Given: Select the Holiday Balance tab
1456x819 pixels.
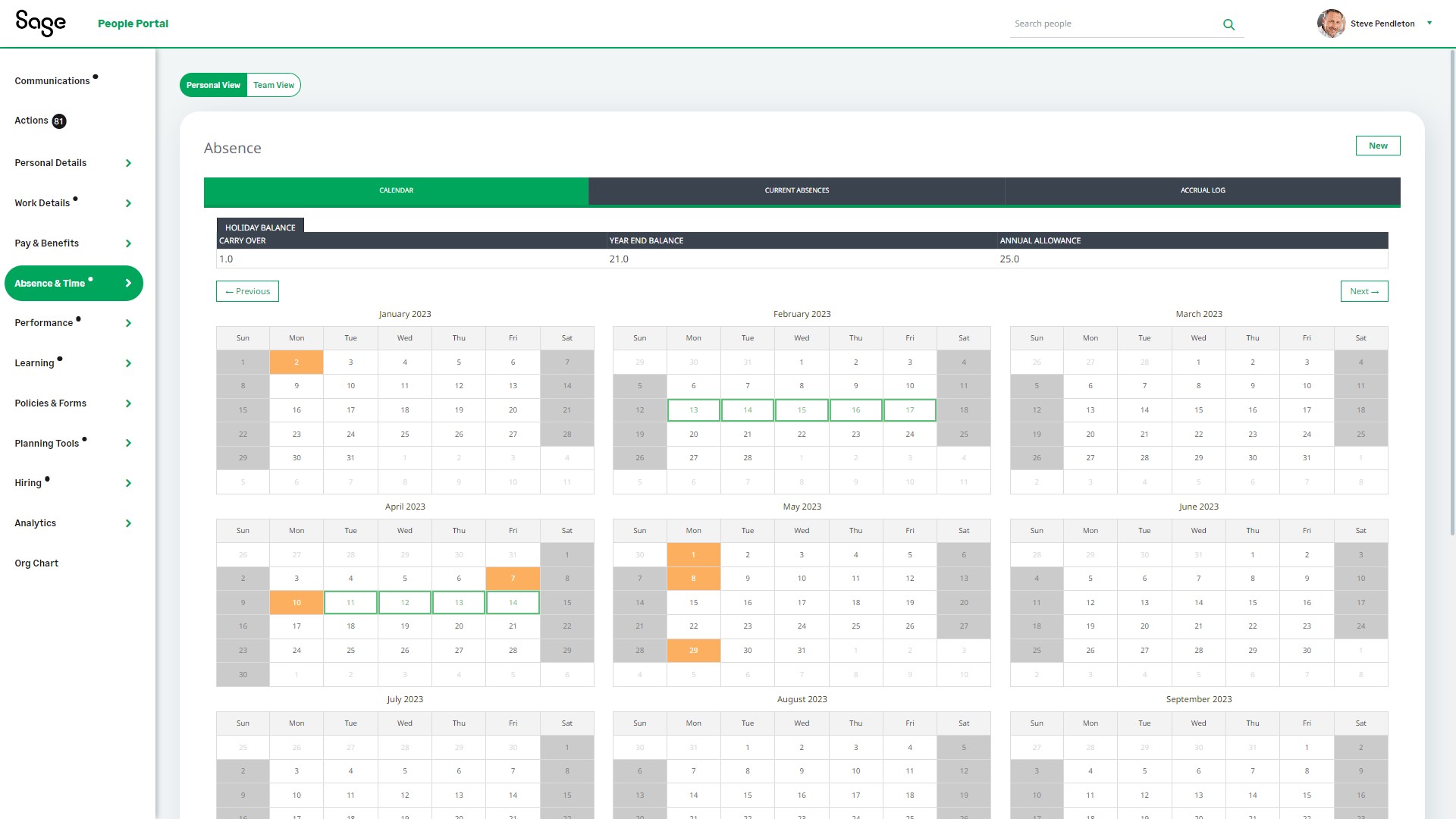Looking at the screenshot, I should [x=260, y=227].
